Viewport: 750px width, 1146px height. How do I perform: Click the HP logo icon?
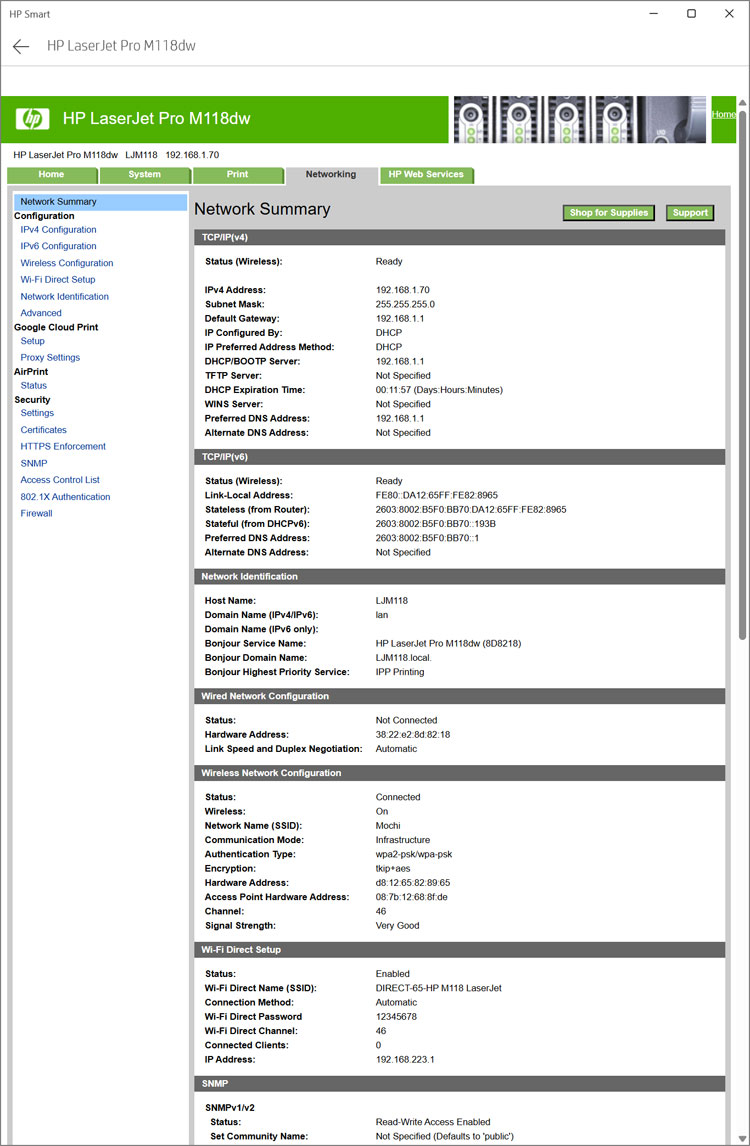coord(32,118)
